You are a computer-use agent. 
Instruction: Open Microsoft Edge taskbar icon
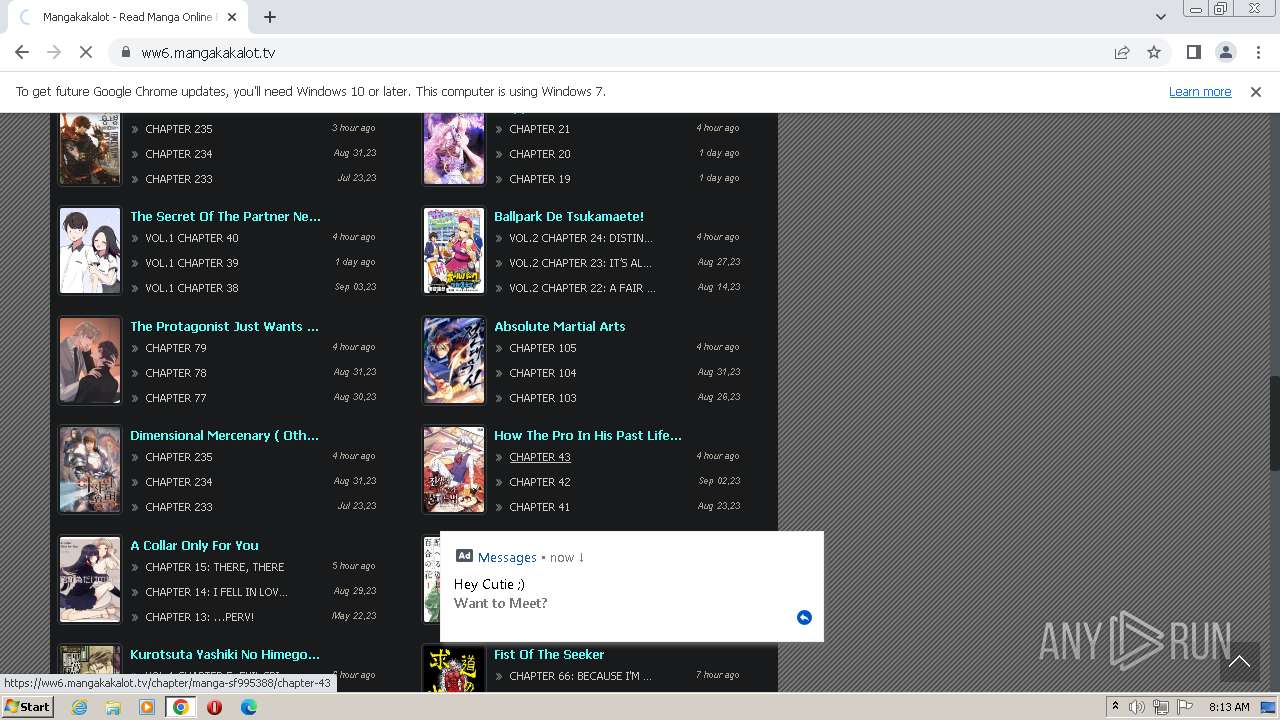pyautogui.click(x=248, y=707)
